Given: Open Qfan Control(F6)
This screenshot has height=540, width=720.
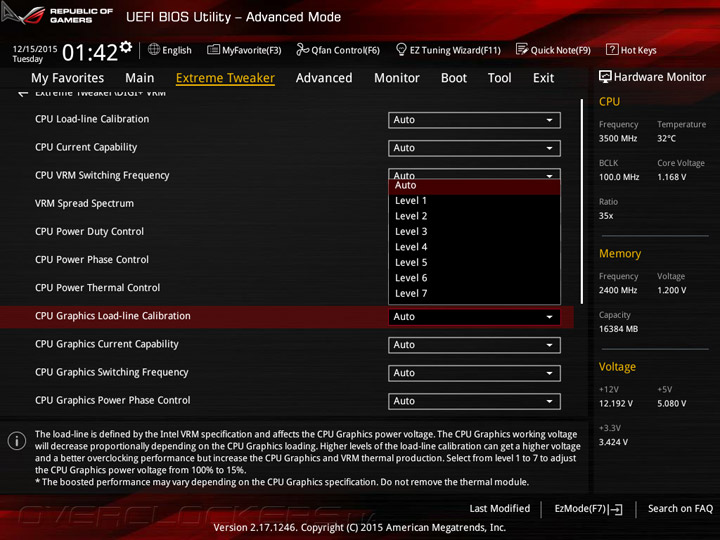Looking at the screenshot, I should [338, 50].
